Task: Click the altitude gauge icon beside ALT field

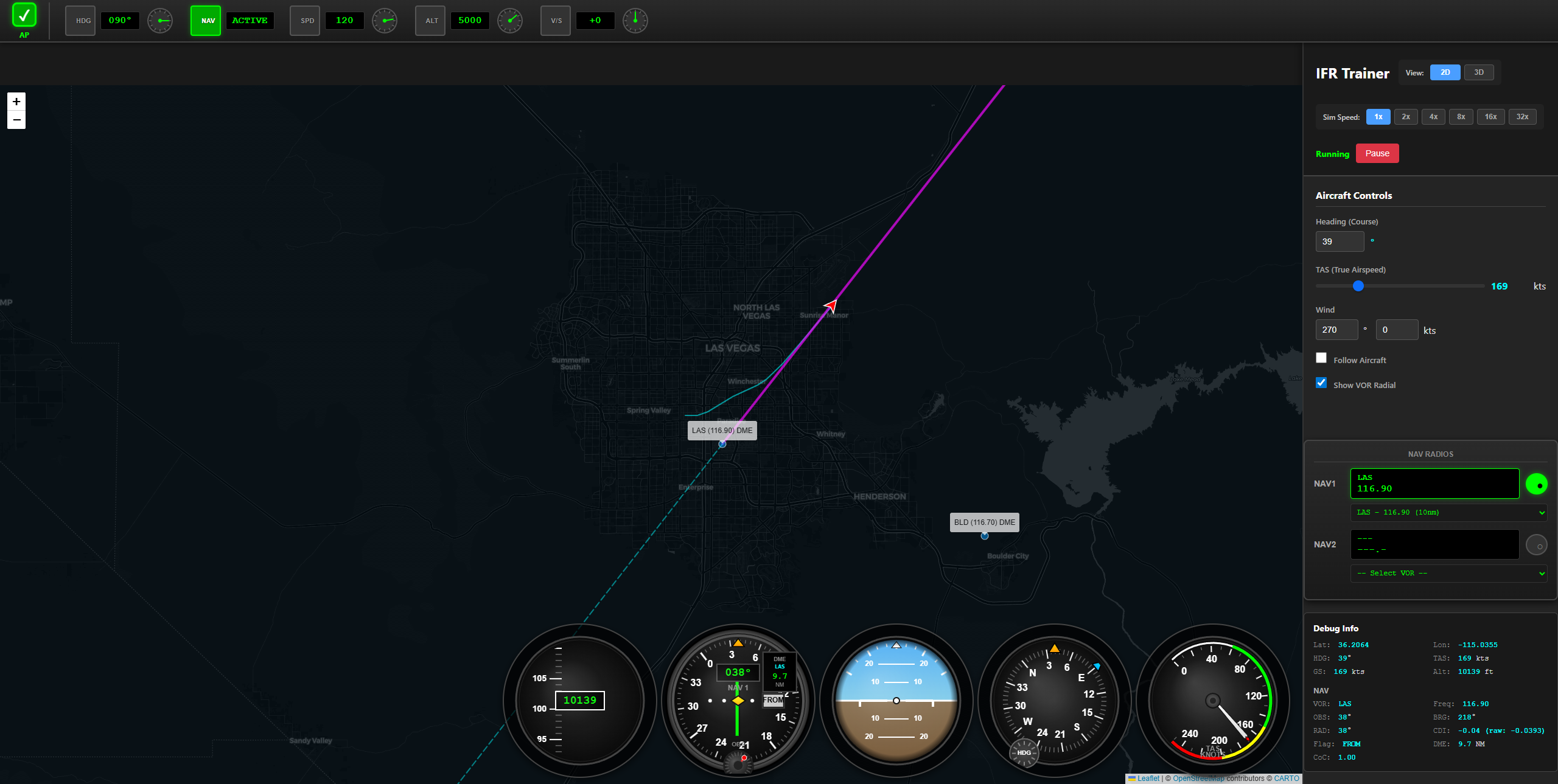Action: (510, 20)
